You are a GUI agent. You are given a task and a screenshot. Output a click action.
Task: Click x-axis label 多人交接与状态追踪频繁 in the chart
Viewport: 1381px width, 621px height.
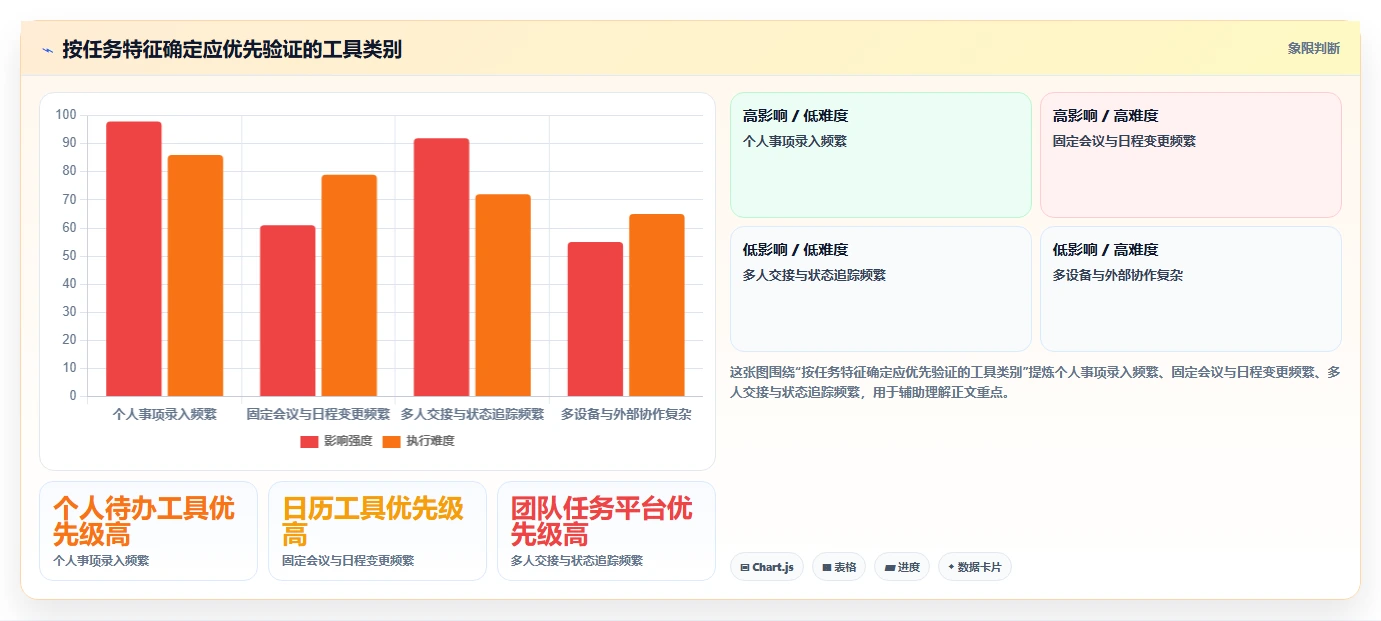(472, 414)
